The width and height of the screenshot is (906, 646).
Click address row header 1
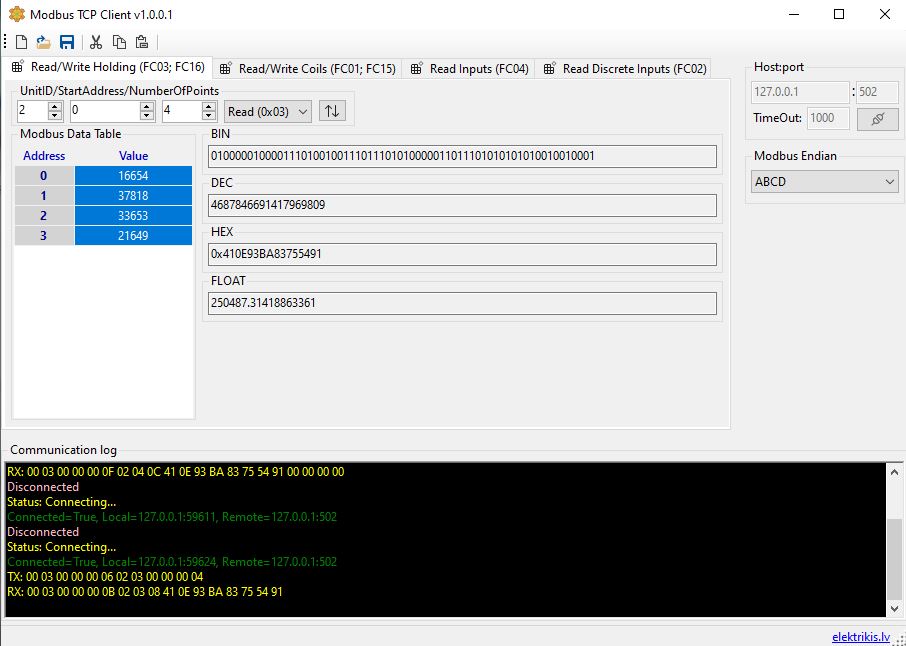pos(44,196)
